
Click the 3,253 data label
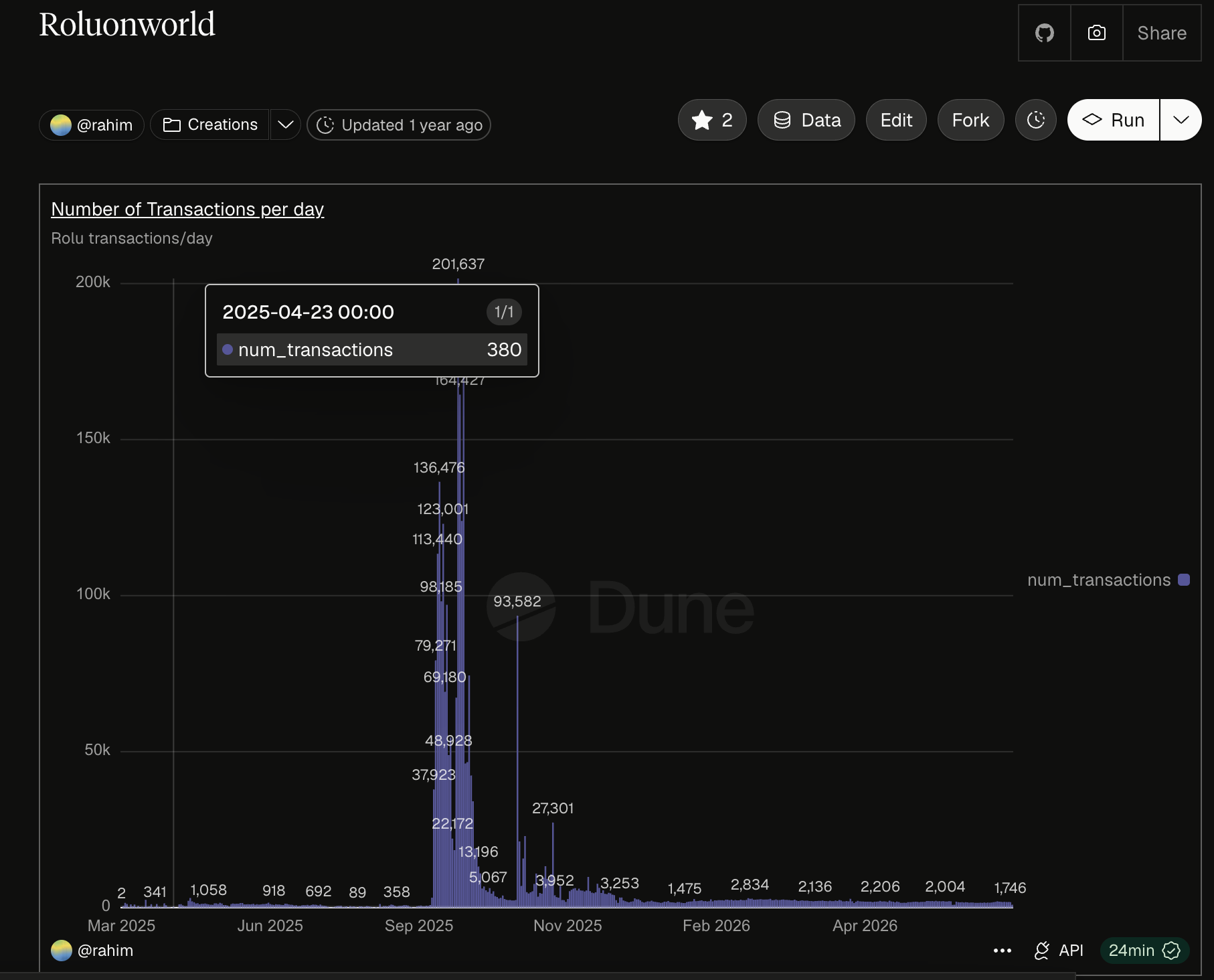tap(620, 883)
